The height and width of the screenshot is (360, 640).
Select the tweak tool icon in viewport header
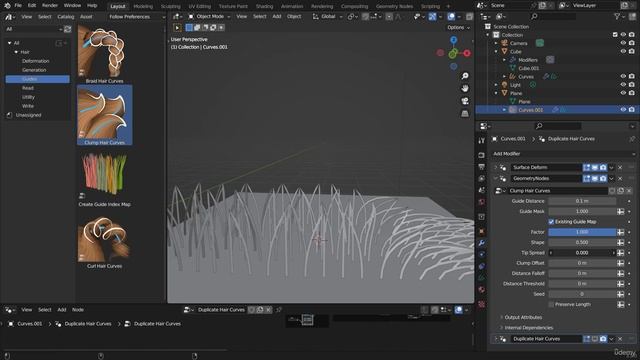pyautogui.click(x=177, y=28)
